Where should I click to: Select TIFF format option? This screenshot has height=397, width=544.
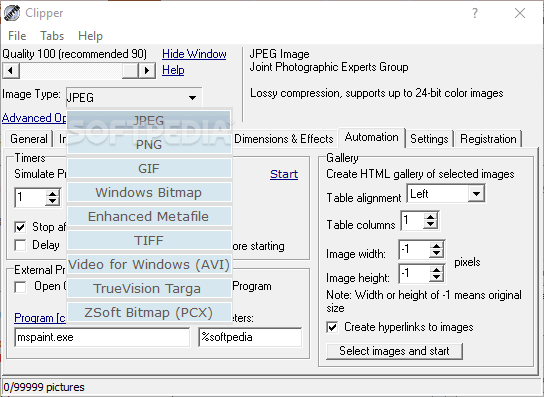149,240
